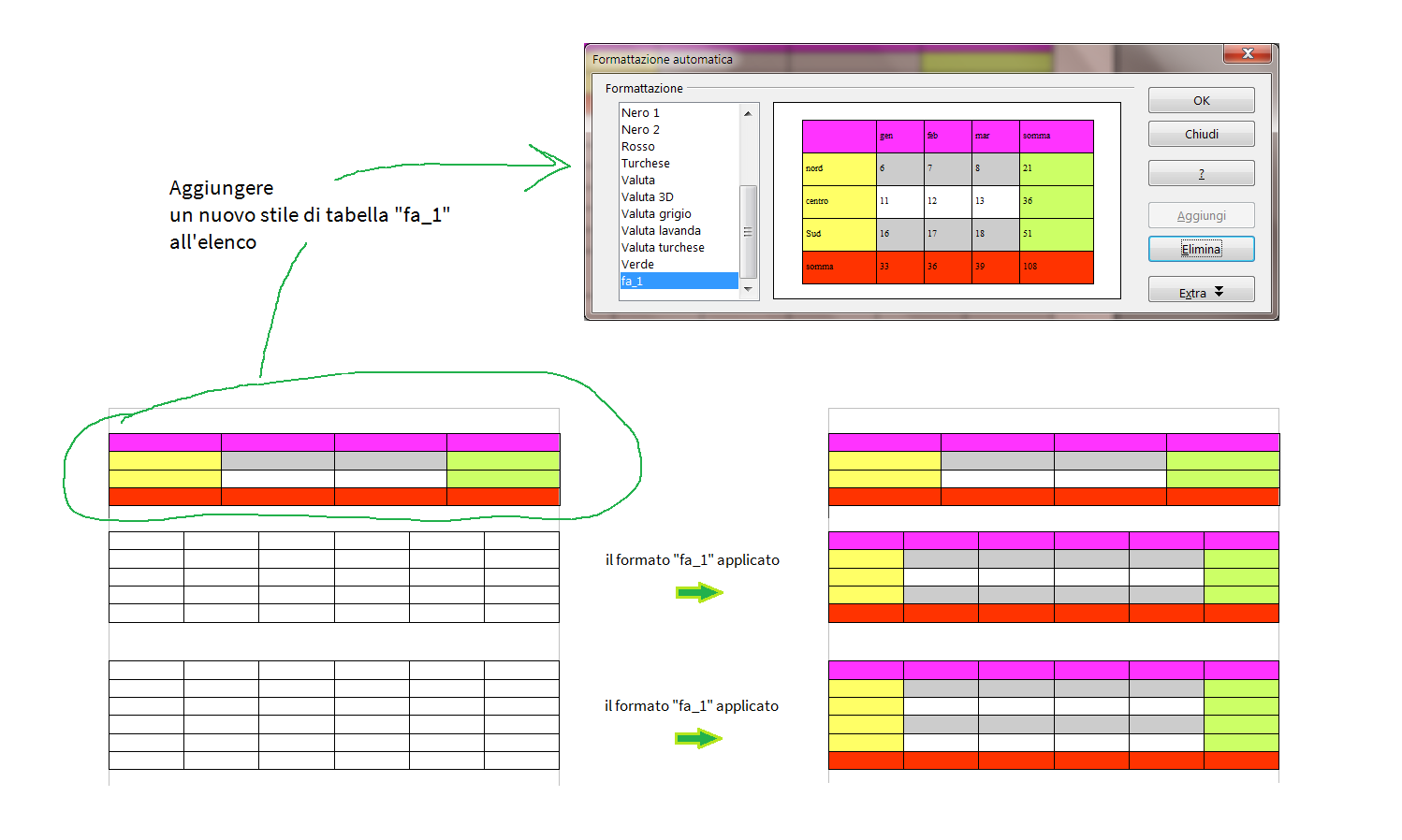This screenshot has width=1402, height=840.
Task: Select 'Valuta 3D' from the list
Action: [648, 197]
